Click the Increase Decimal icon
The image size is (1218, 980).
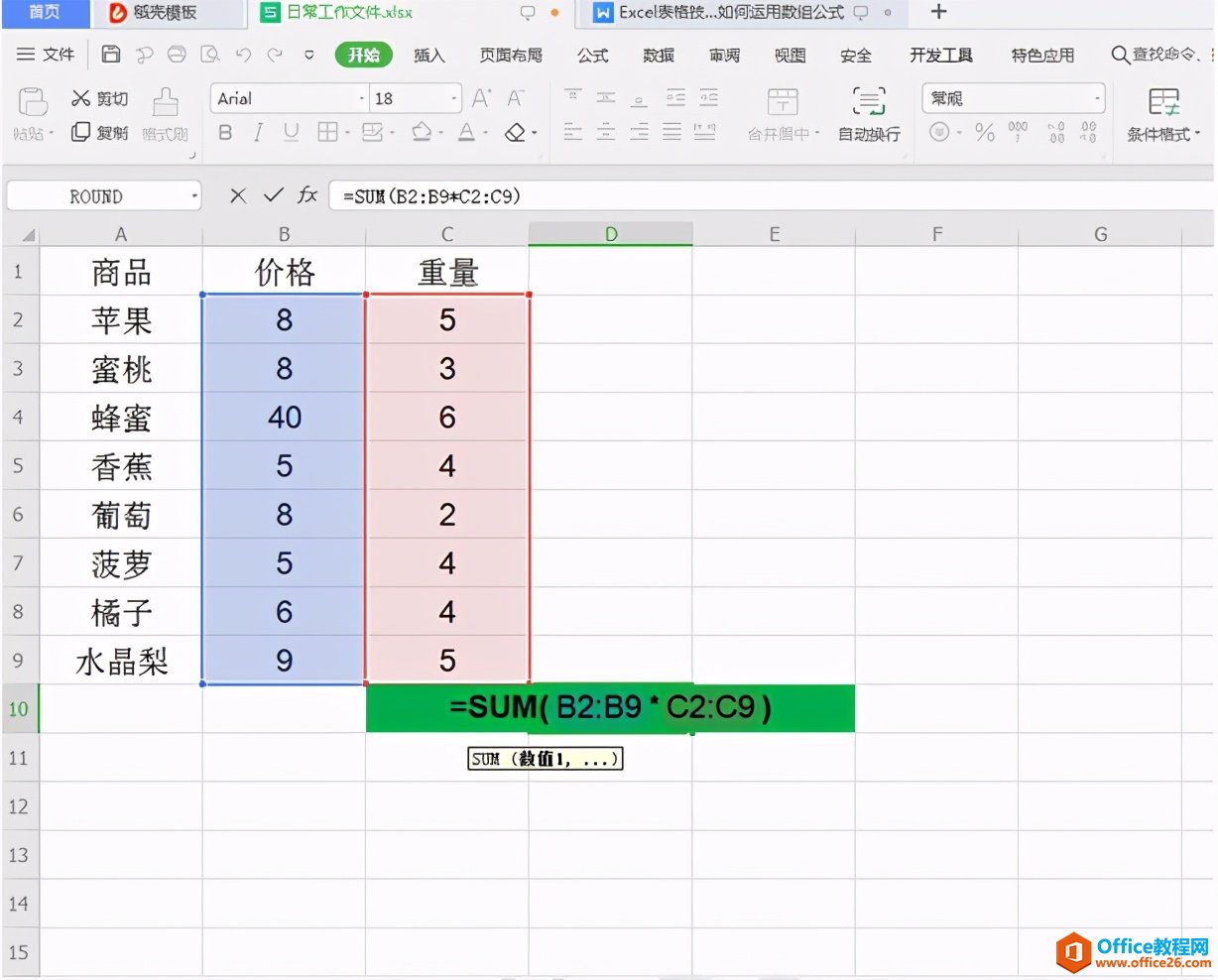click(1056, 132)
